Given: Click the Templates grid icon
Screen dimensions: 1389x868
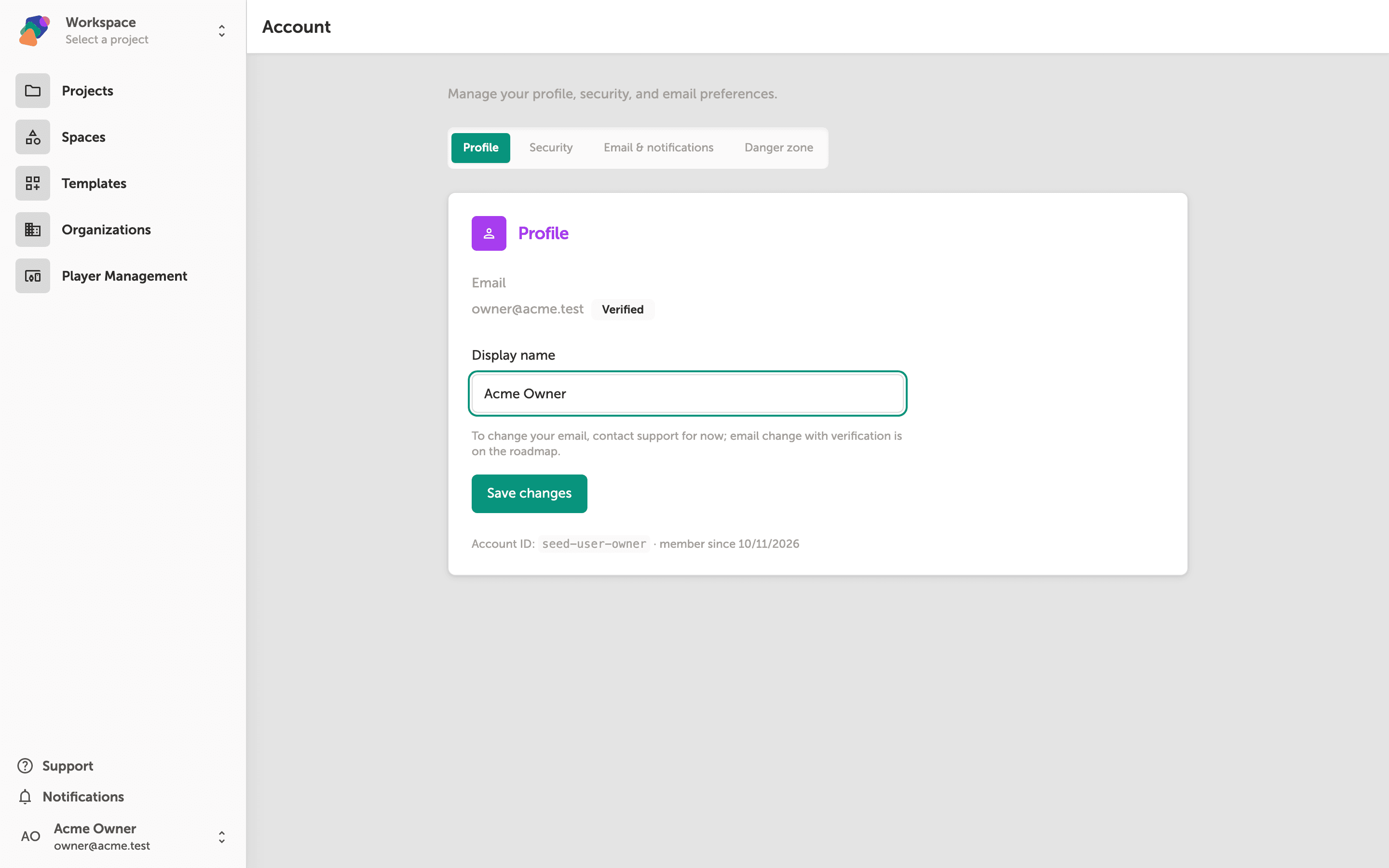Looking at the screenshot, I should click(x=33, y=183).
